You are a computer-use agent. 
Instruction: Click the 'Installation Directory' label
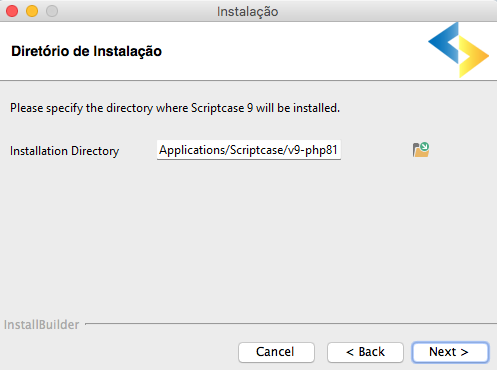pyautogui.click(x=64, y=151)
